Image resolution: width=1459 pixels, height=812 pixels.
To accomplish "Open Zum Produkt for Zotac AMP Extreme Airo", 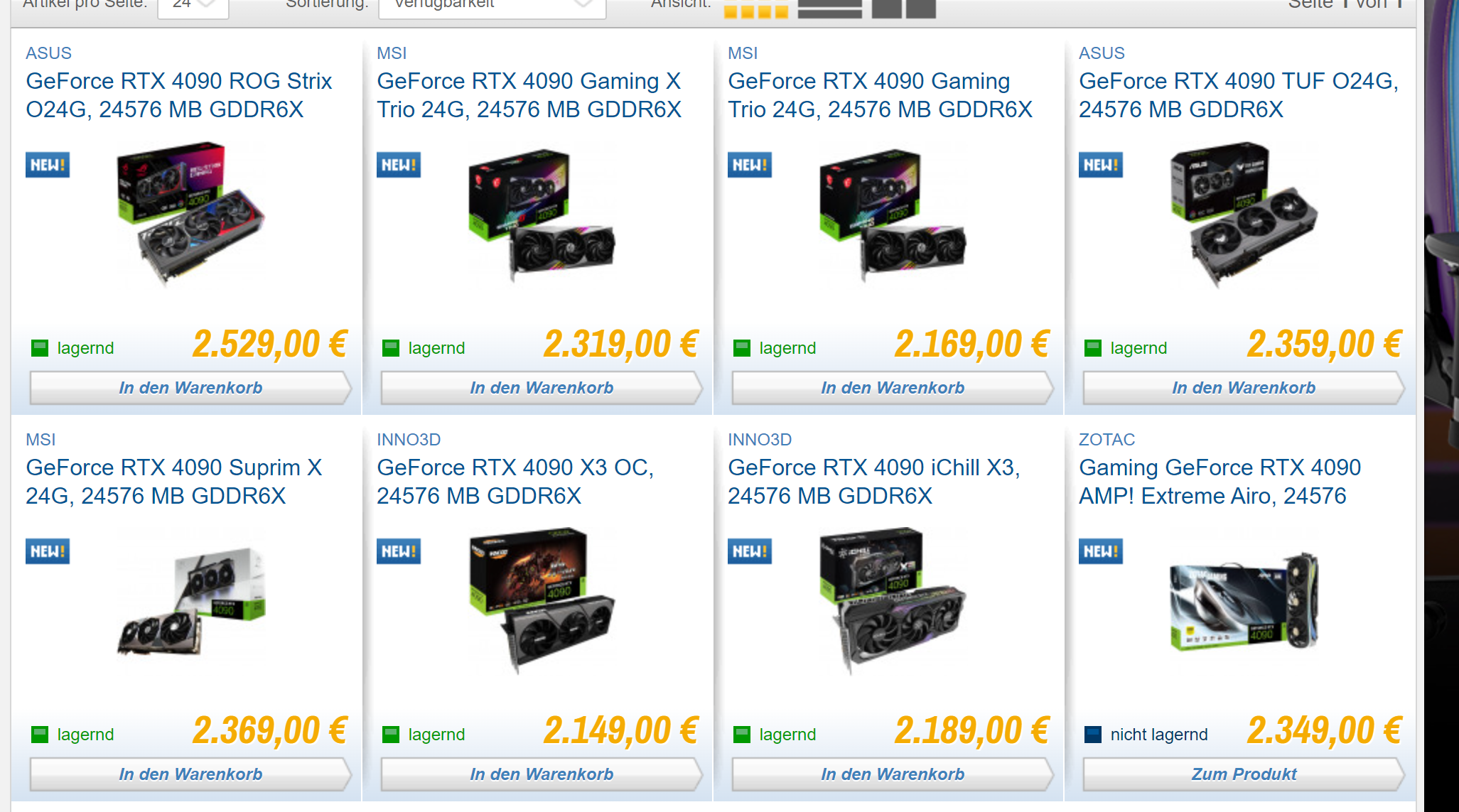I will point(1244,774).
